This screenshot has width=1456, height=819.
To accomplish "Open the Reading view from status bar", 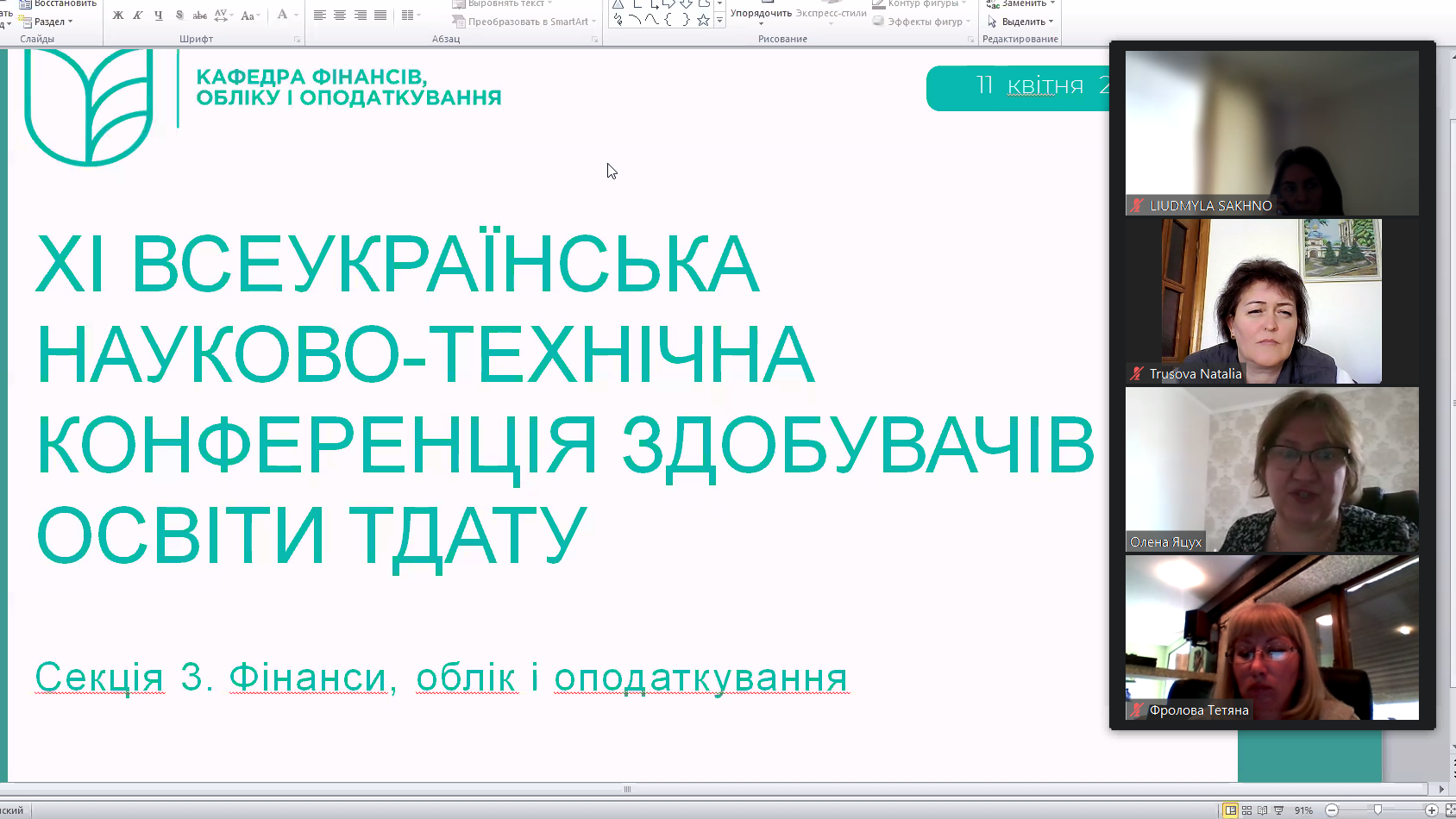I will click(1263, 810).
